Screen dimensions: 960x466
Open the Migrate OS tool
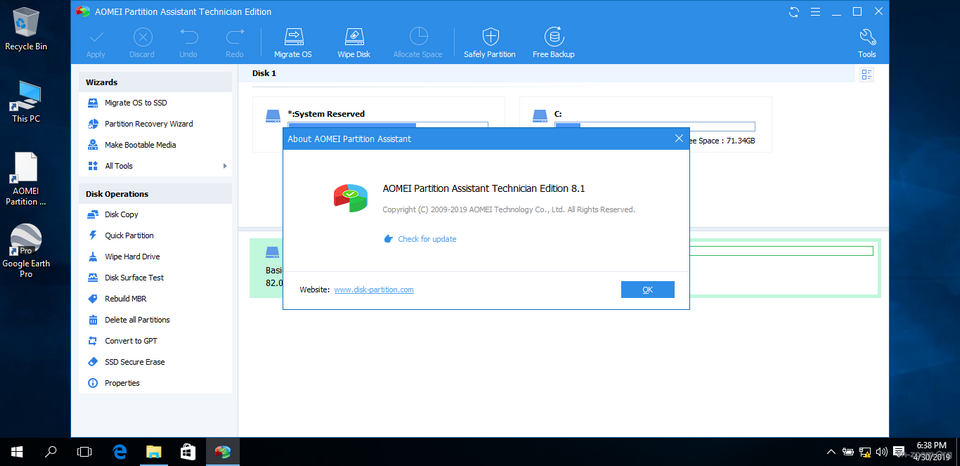click(293, 42)
